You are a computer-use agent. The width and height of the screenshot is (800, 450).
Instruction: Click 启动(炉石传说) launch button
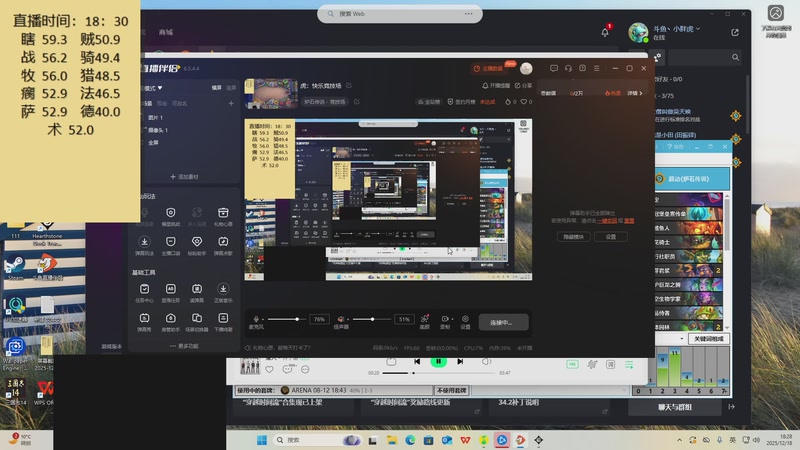click(692, 179)
